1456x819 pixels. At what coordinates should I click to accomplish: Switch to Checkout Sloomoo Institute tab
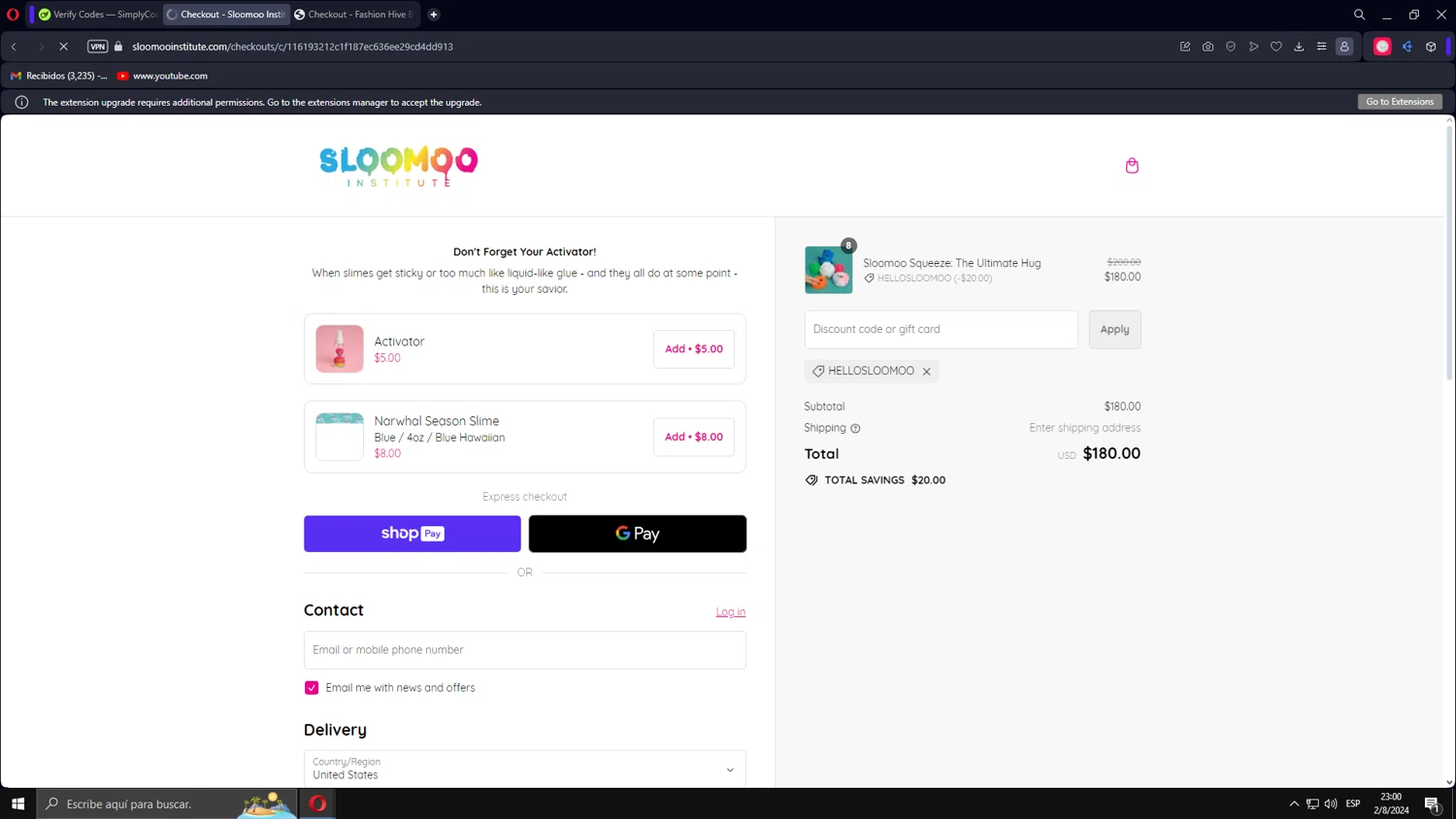(226, 15)
